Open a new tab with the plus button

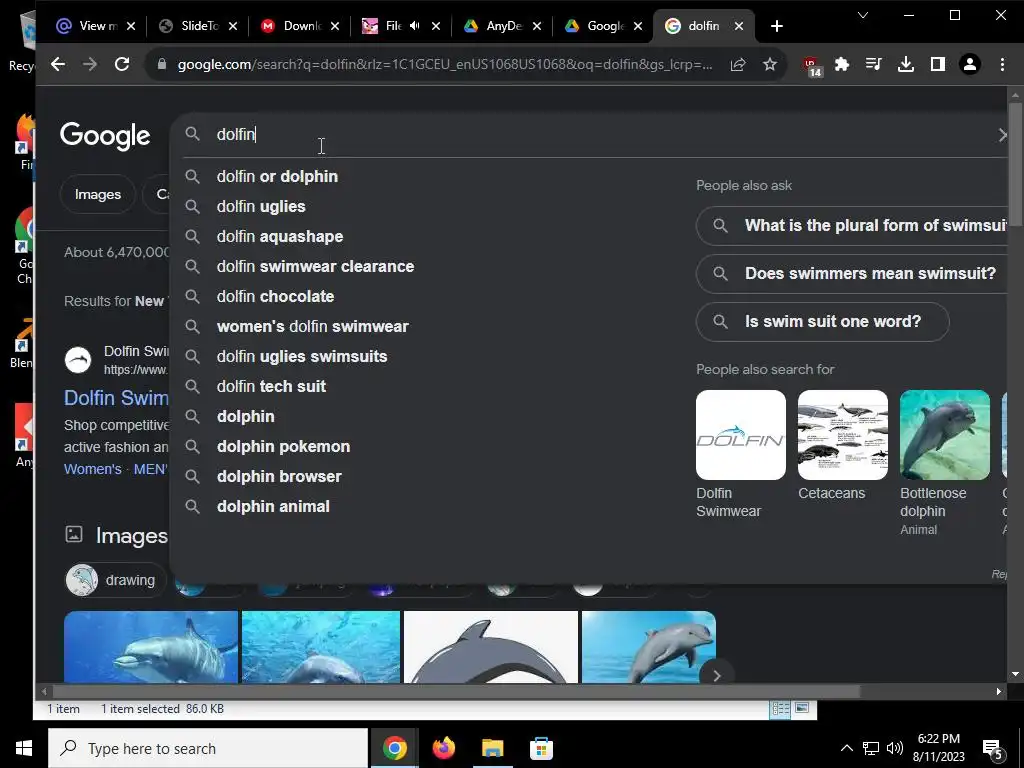pyautogui.click(x=776, y=26)
